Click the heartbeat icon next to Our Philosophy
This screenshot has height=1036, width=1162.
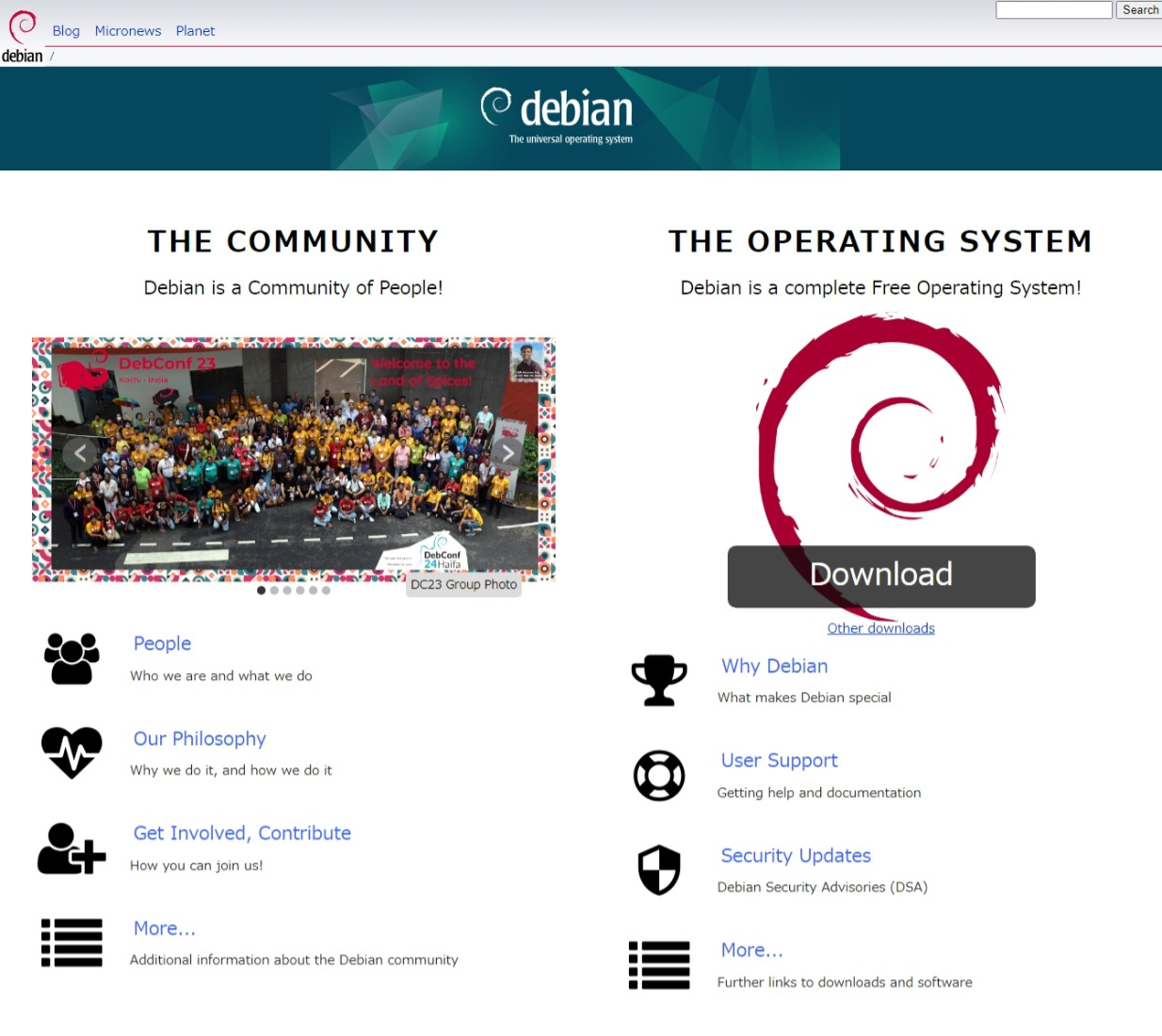(x=71, y=752)
